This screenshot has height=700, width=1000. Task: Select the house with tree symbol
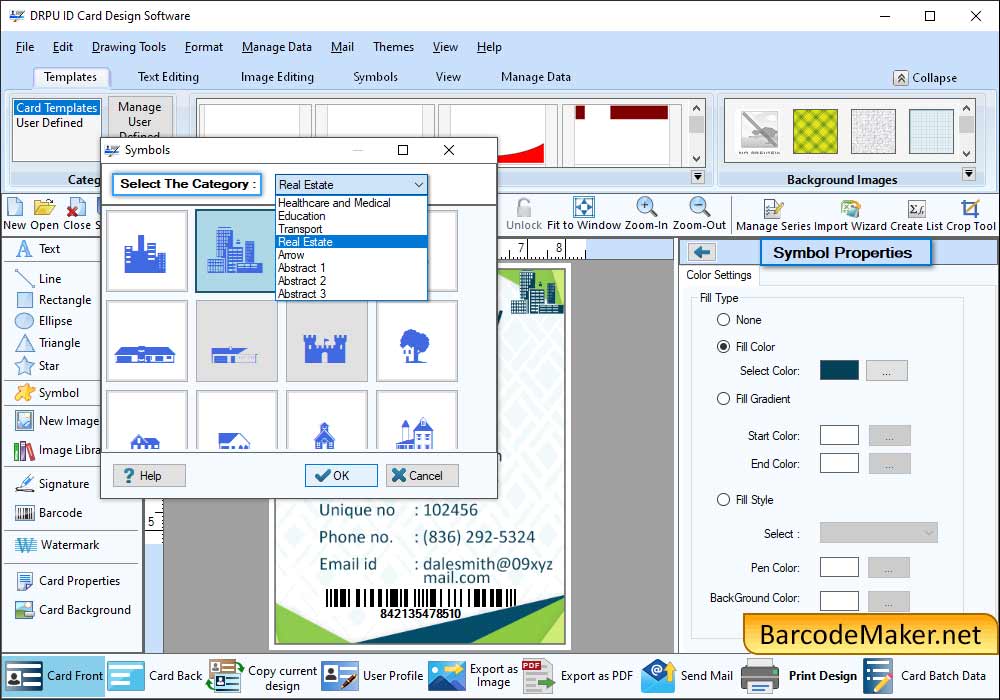click(417, 342)
